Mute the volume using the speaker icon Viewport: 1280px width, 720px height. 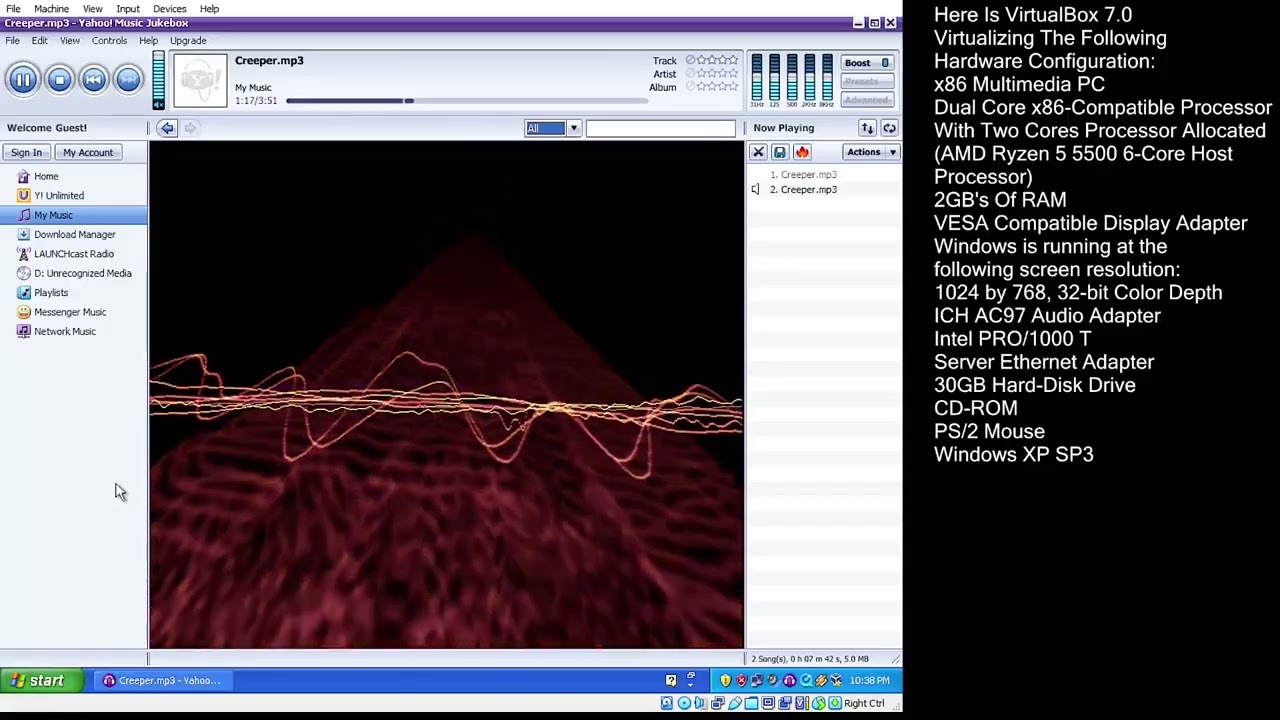[x=158, y=103]
